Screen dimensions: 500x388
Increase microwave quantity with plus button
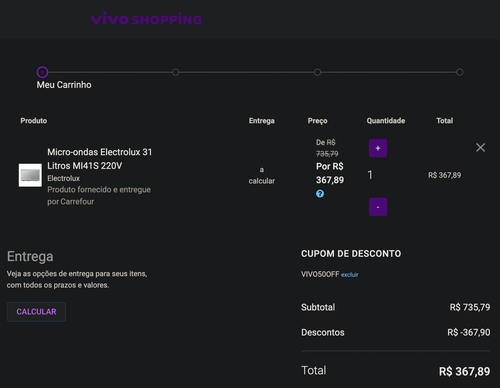click(378, 148)
